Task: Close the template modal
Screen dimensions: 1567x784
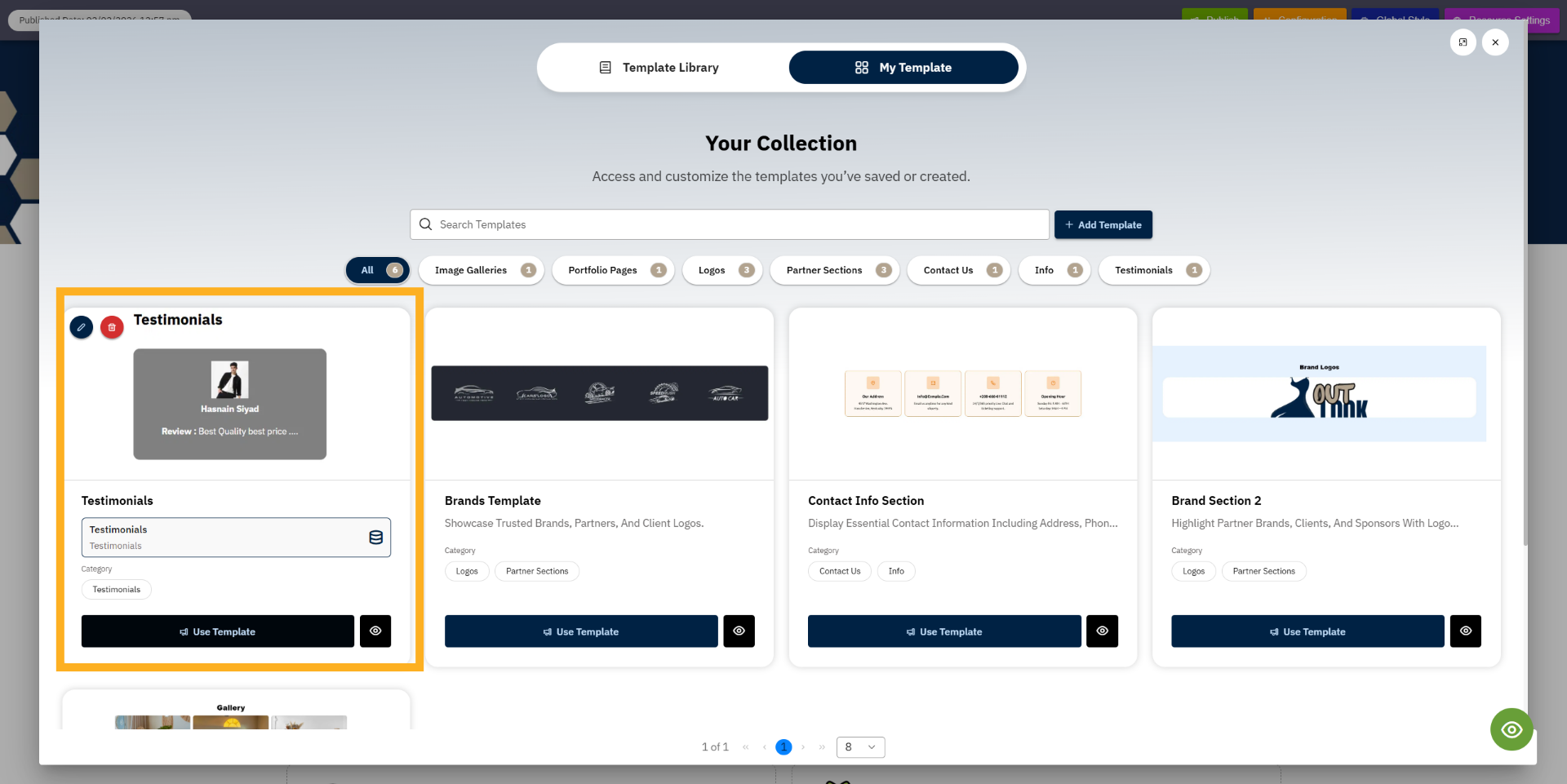Action: 1495,42
